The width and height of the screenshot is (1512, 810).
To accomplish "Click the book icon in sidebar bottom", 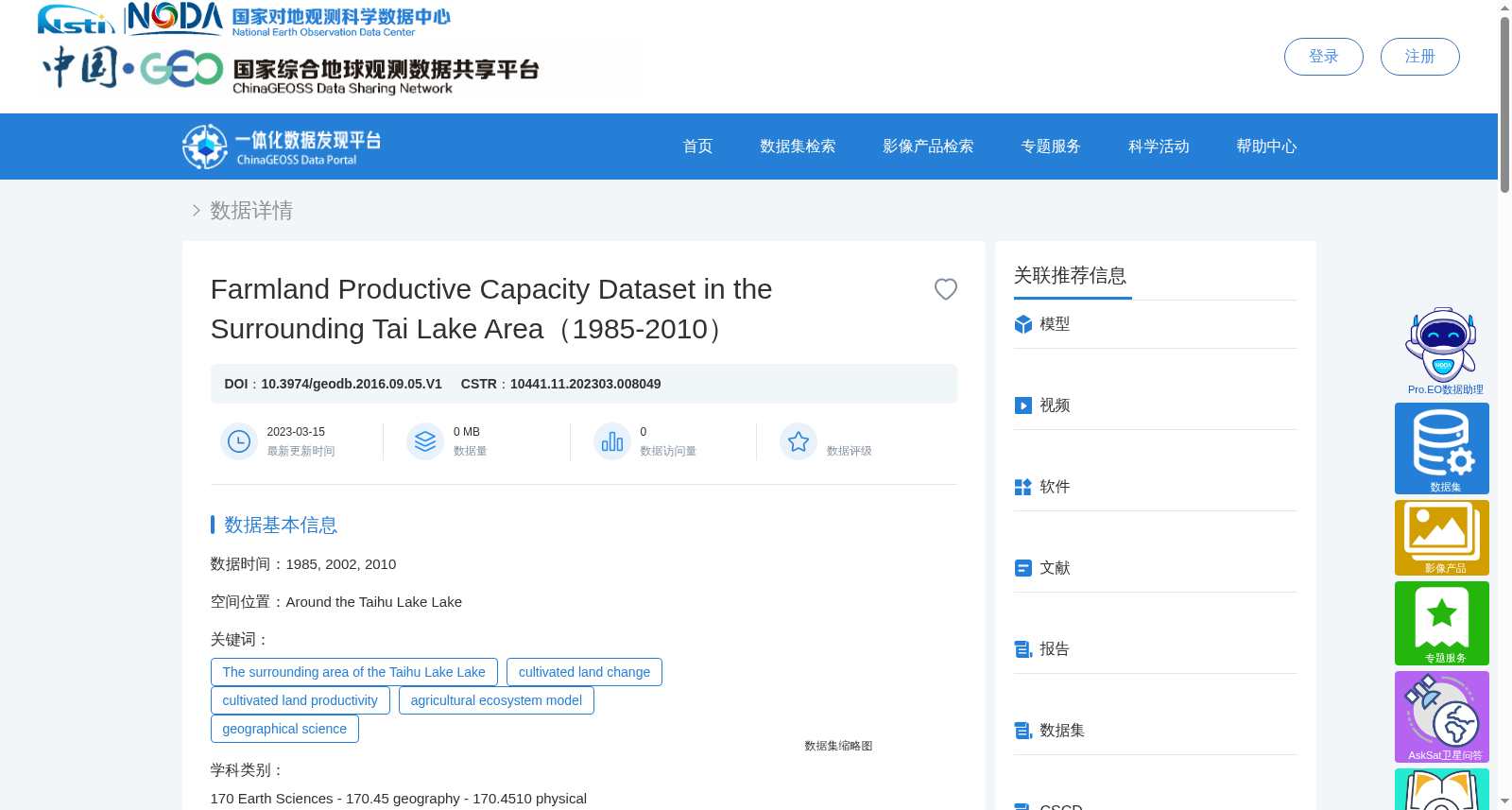I will [1442, 790].
